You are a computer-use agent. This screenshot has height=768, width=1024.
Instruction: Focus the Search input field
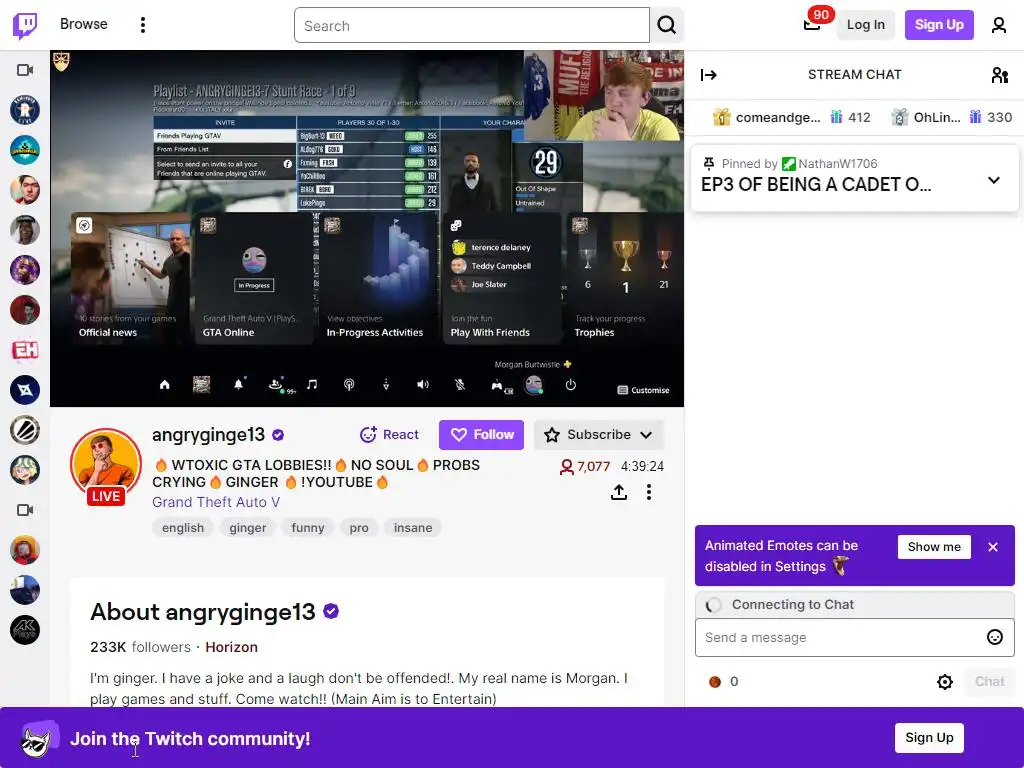(472, 25)
